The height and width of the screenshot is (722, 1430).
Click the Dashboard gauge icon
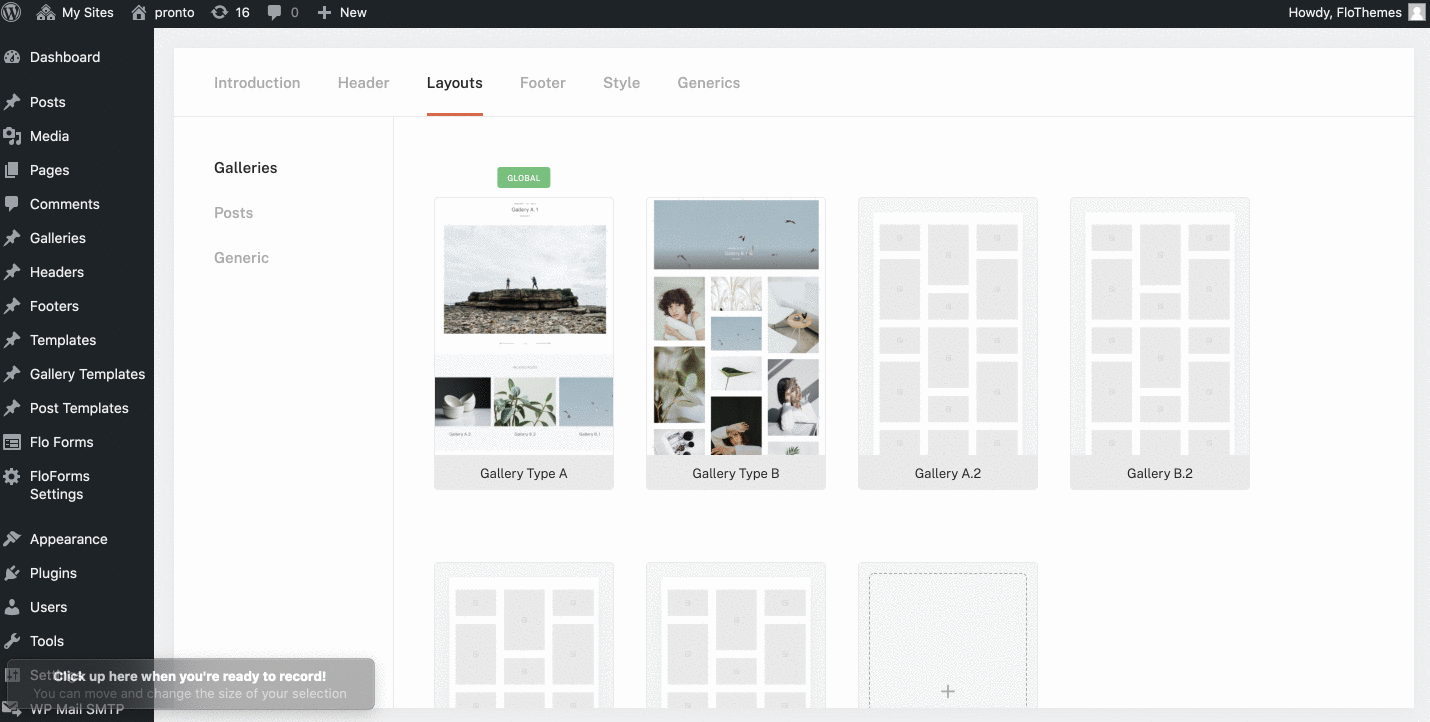tap(12, 57)
